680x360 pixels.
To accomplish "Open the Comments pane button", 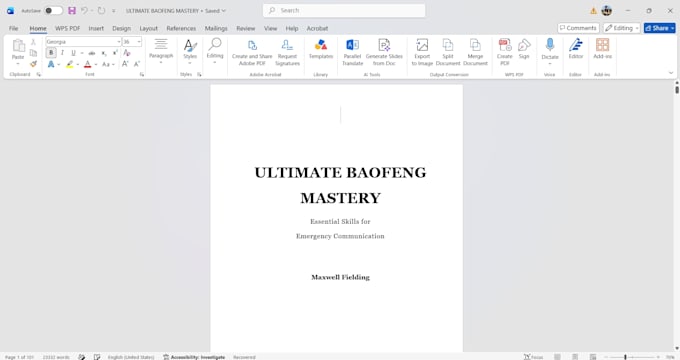I will click(578, 28).
